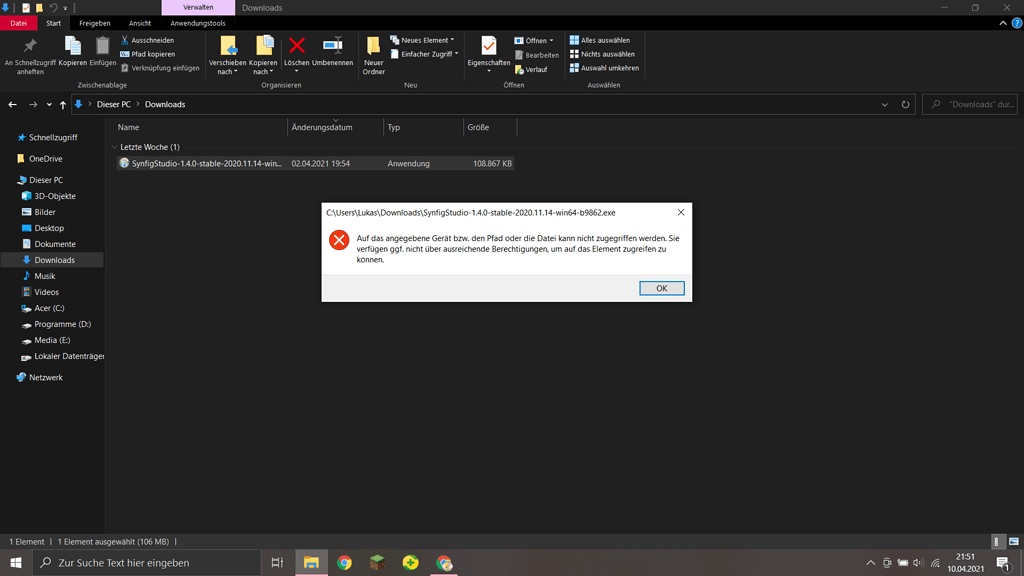Click the Löschen (delete) red X icon
The width and height of the screenshot is (1024, 576).
(x=297, y=47)
